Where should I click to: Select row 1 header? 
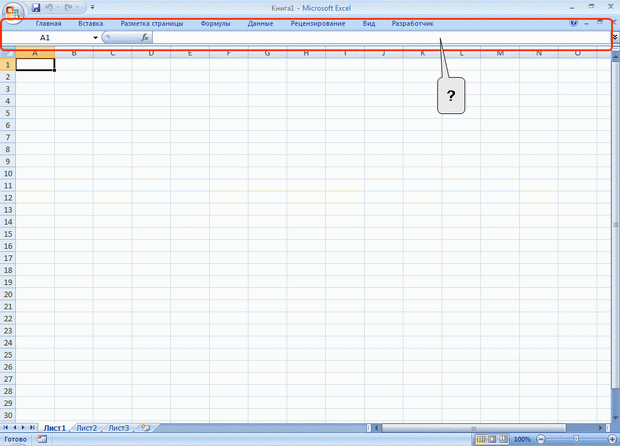point(8,64)
